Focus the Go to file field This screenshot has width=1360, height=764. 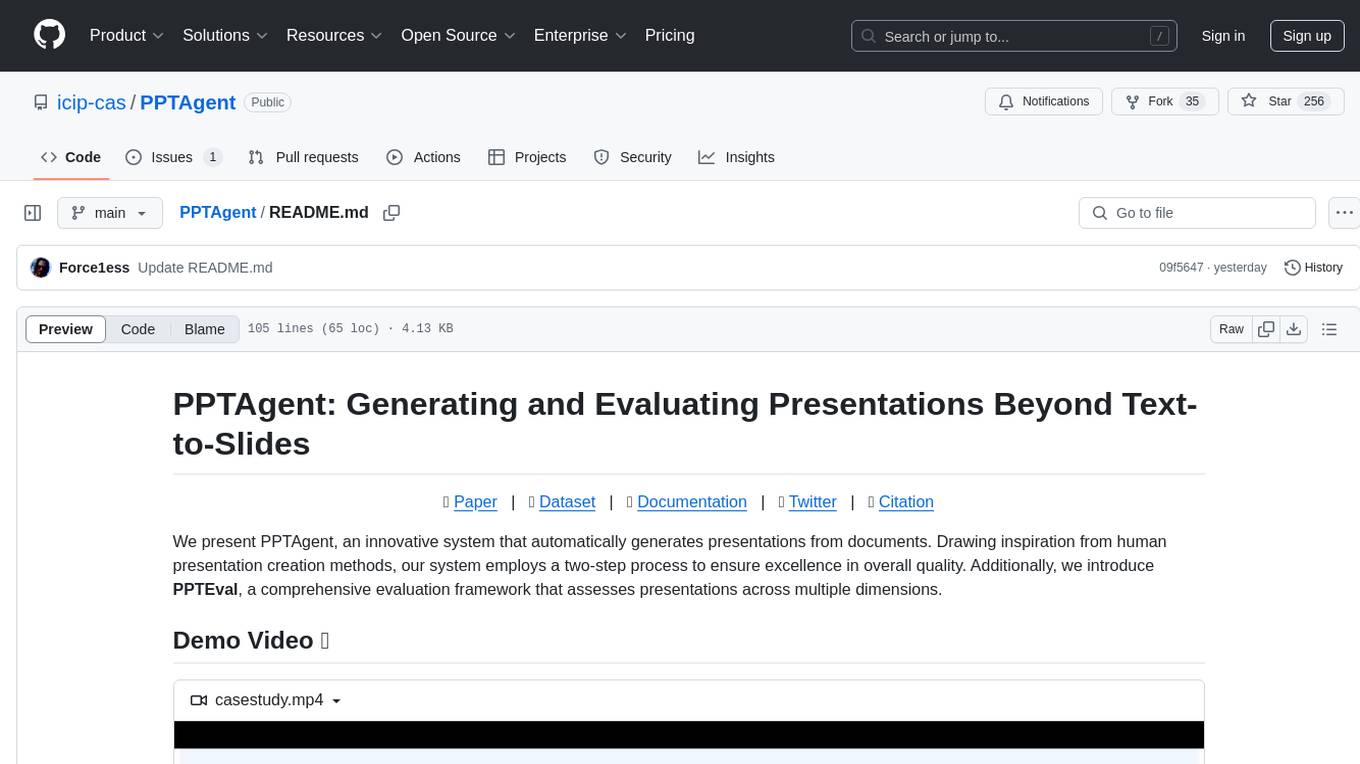[1197, 213]
